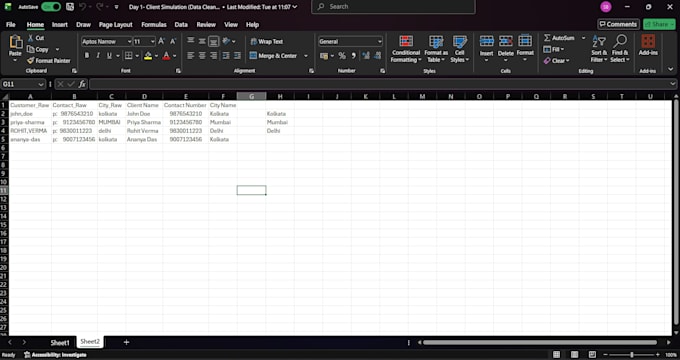Click the Share button
Screen dimensions: 680x360
(659, 24)
